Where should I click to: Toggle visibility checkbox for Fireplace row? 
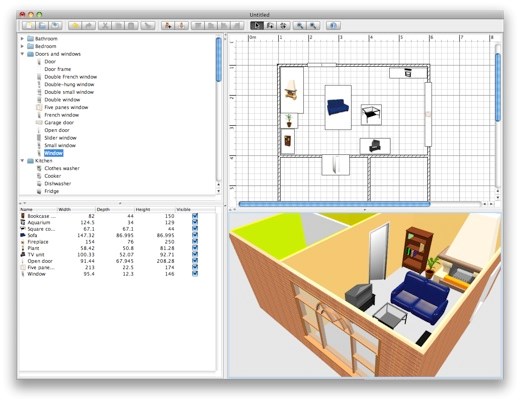coord(195,242)
